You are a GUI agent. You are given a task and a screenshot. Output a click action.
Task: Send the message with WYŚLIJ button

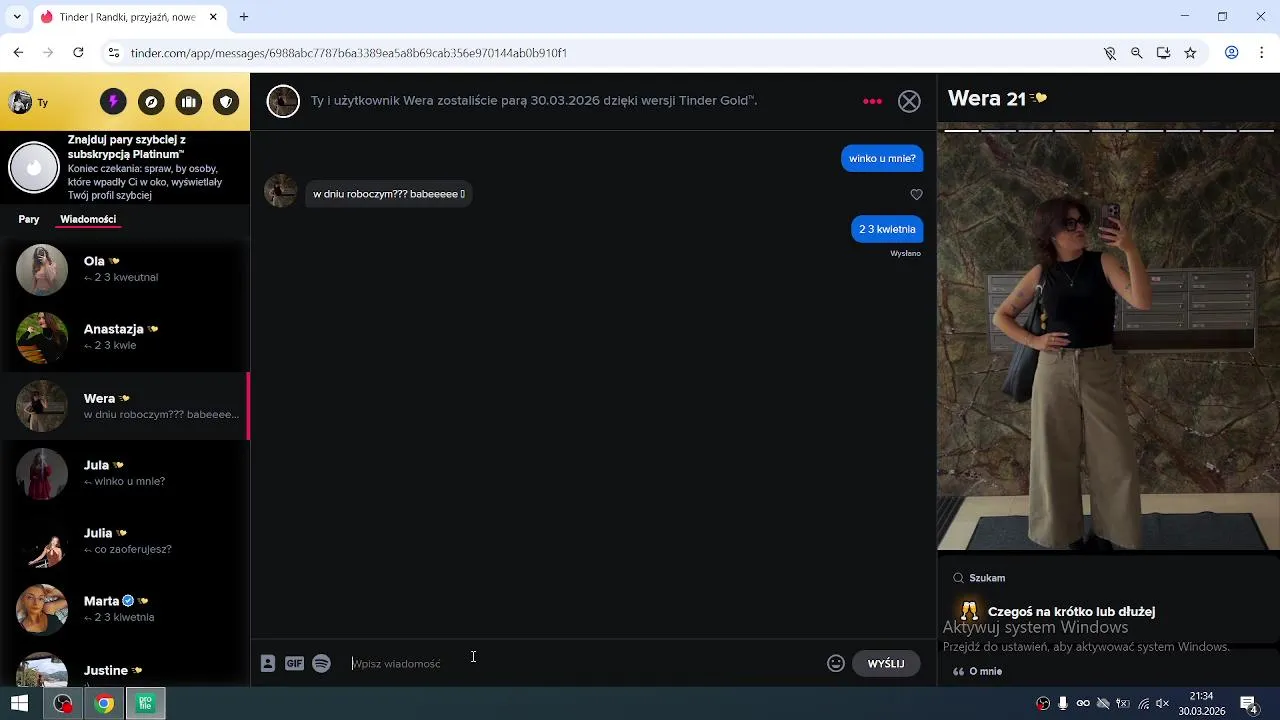coord(886,663)
